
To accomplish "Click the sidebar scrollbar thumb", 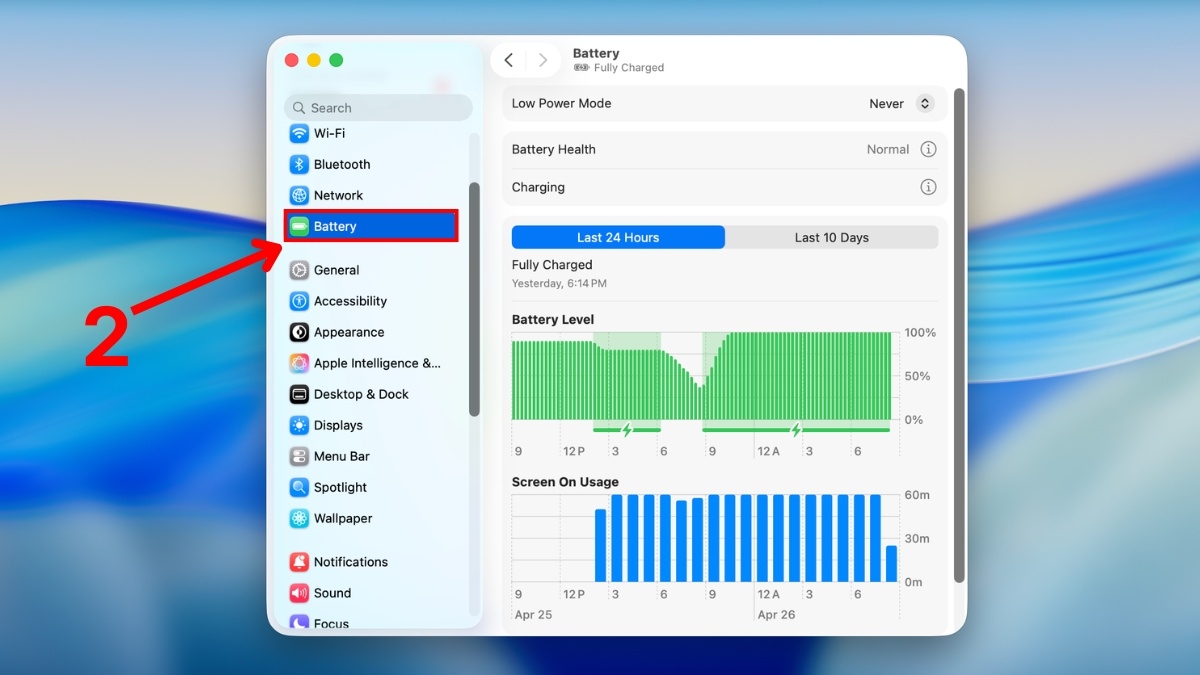I will tap(474, 299).
